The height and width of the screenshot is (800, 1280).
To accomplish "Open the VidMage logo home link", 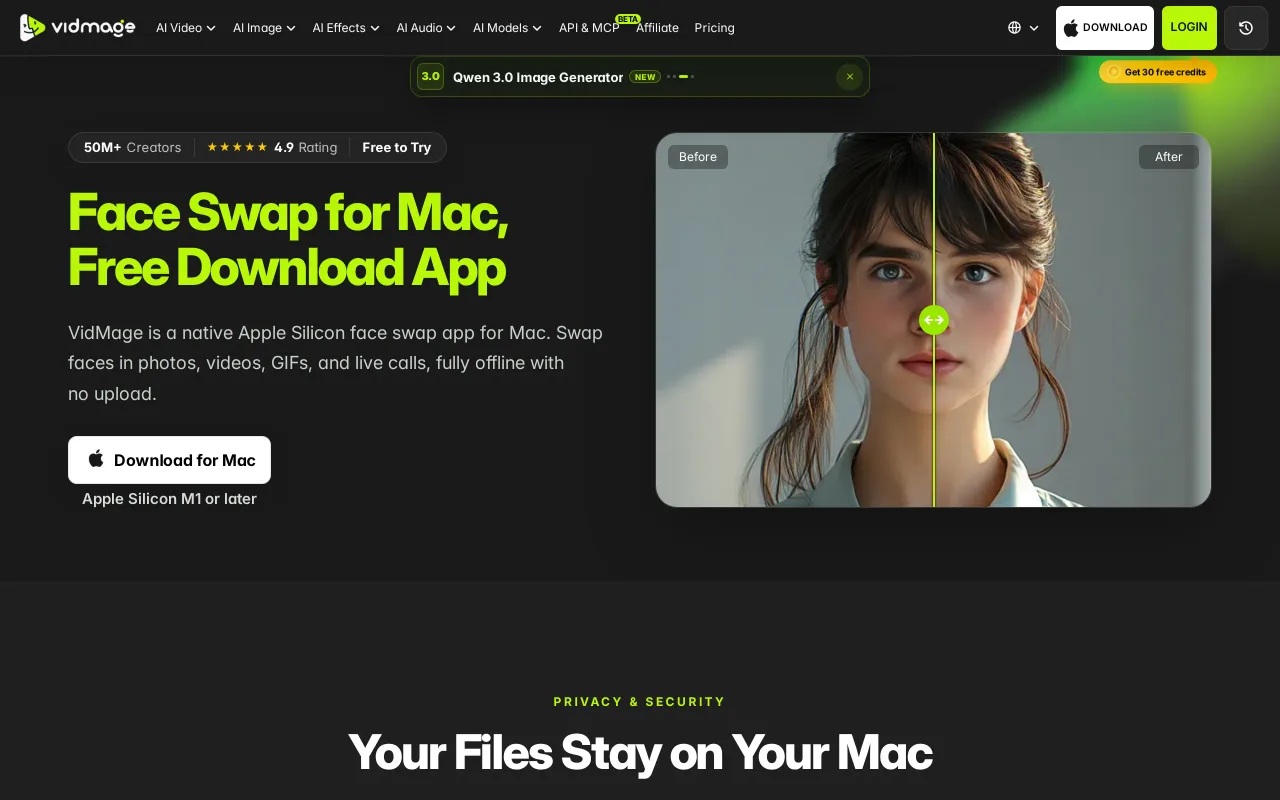I will coord(77,27).
